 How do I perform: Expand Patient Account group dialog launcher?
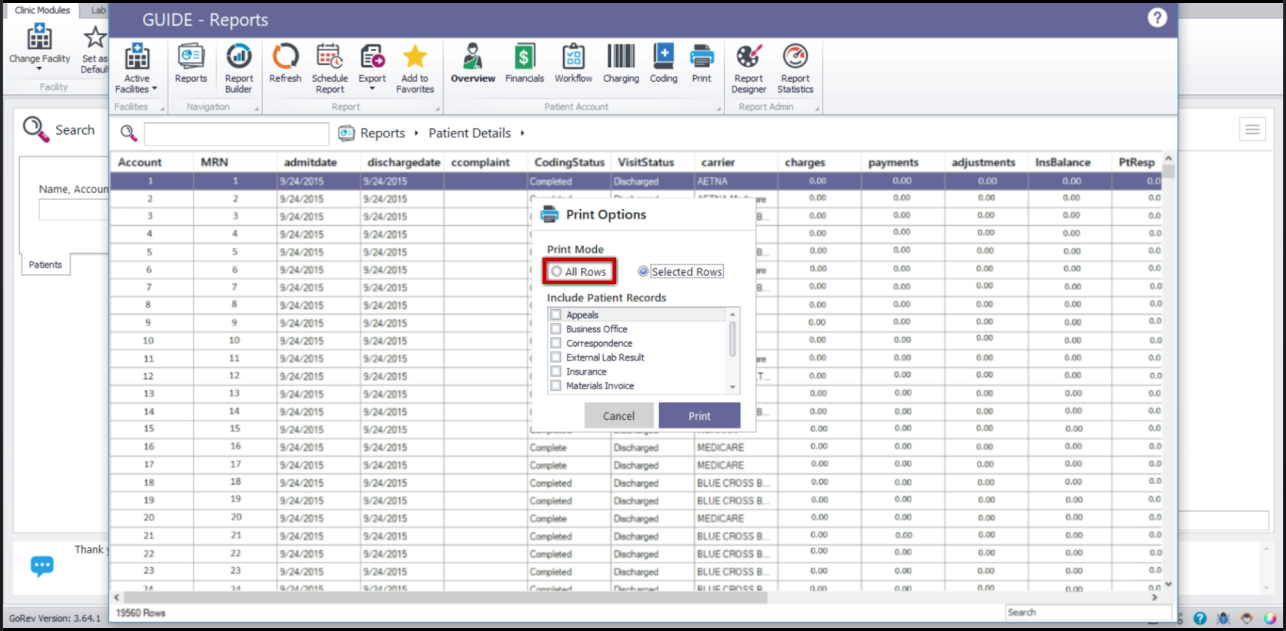point(719,108)
